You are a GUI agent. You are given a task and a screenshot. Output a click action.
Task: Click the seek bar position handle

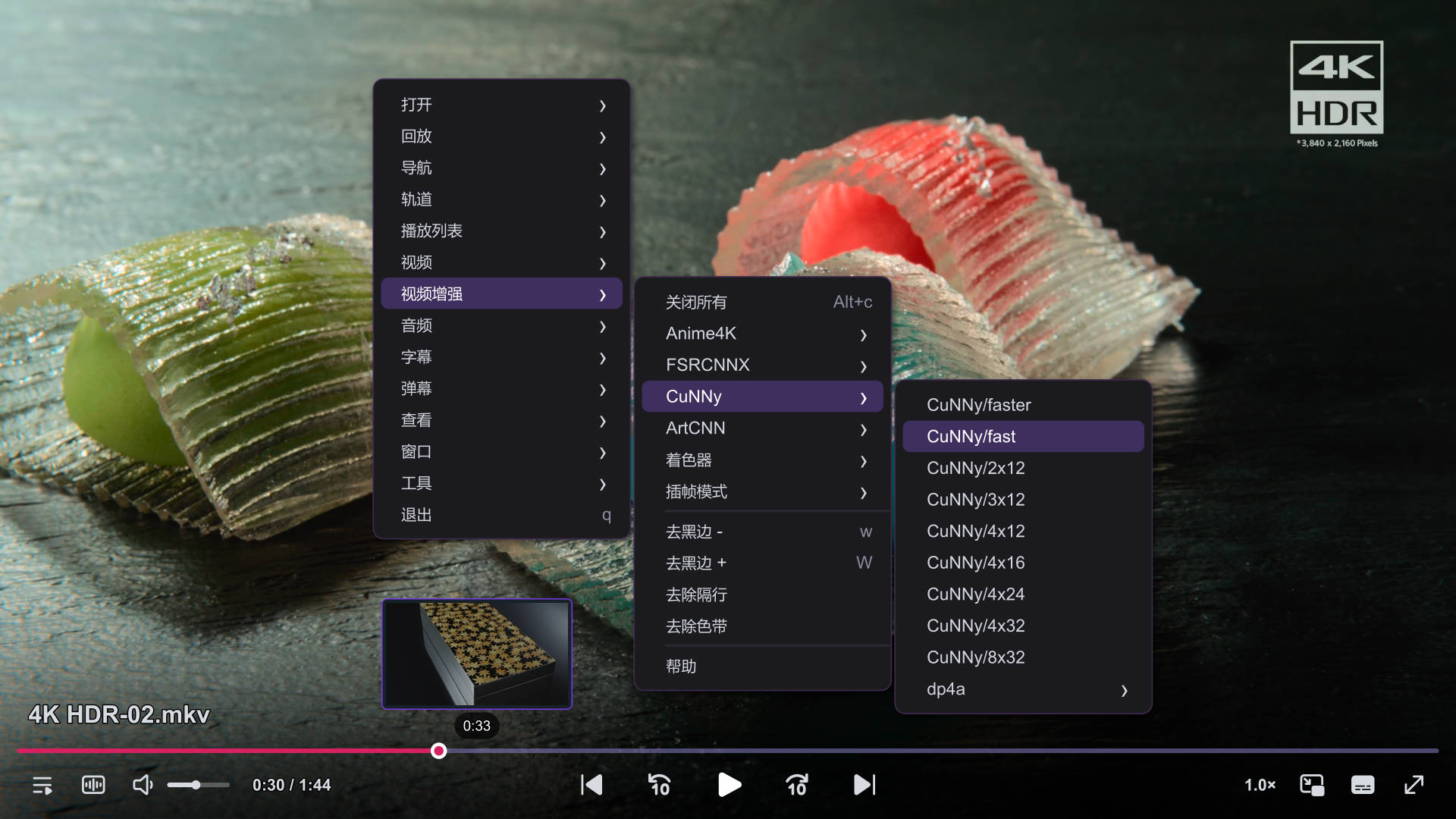438,751
